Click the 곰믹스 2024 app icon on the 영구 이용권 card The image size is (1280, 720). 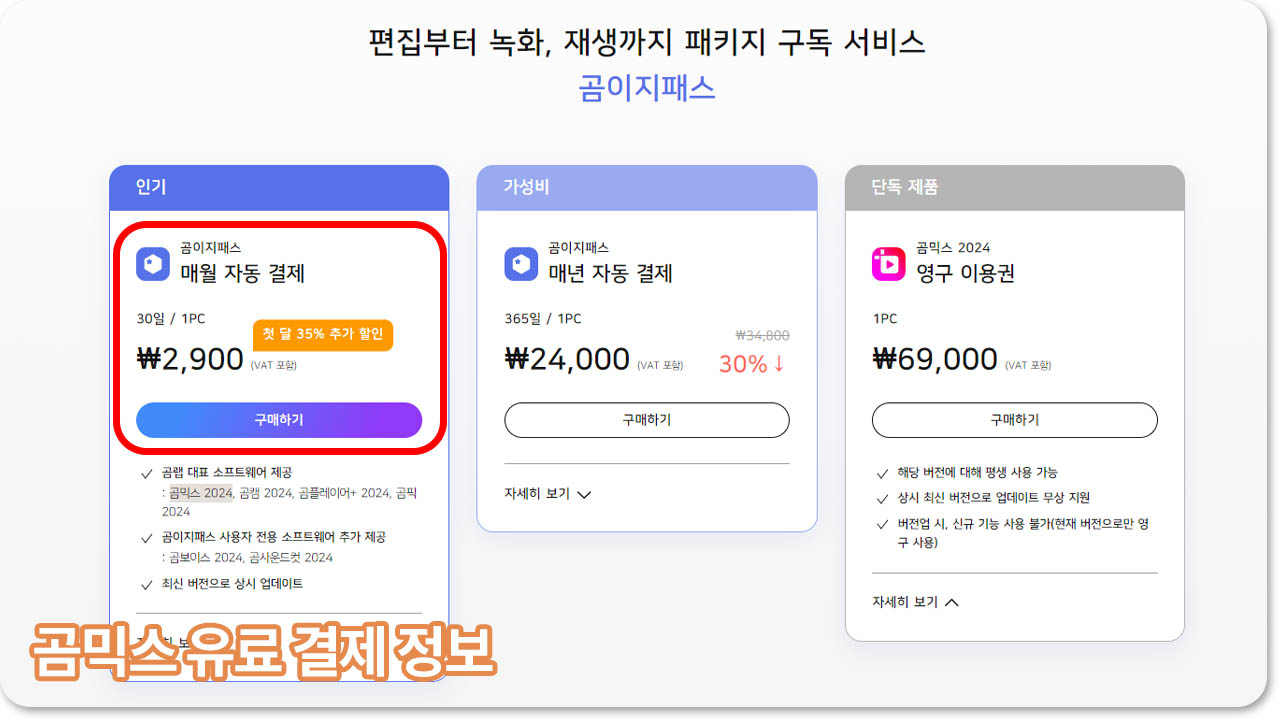click(x=886, y=263)
